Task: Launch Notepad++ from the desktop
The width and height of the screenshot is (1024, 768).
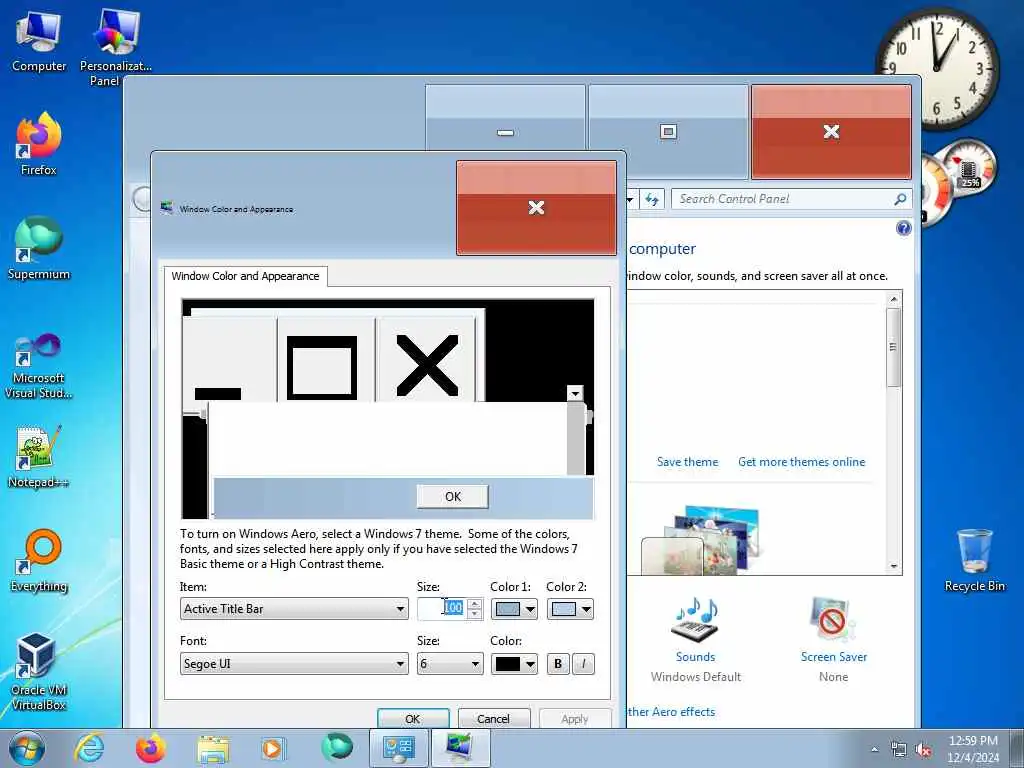Action: 39,456
